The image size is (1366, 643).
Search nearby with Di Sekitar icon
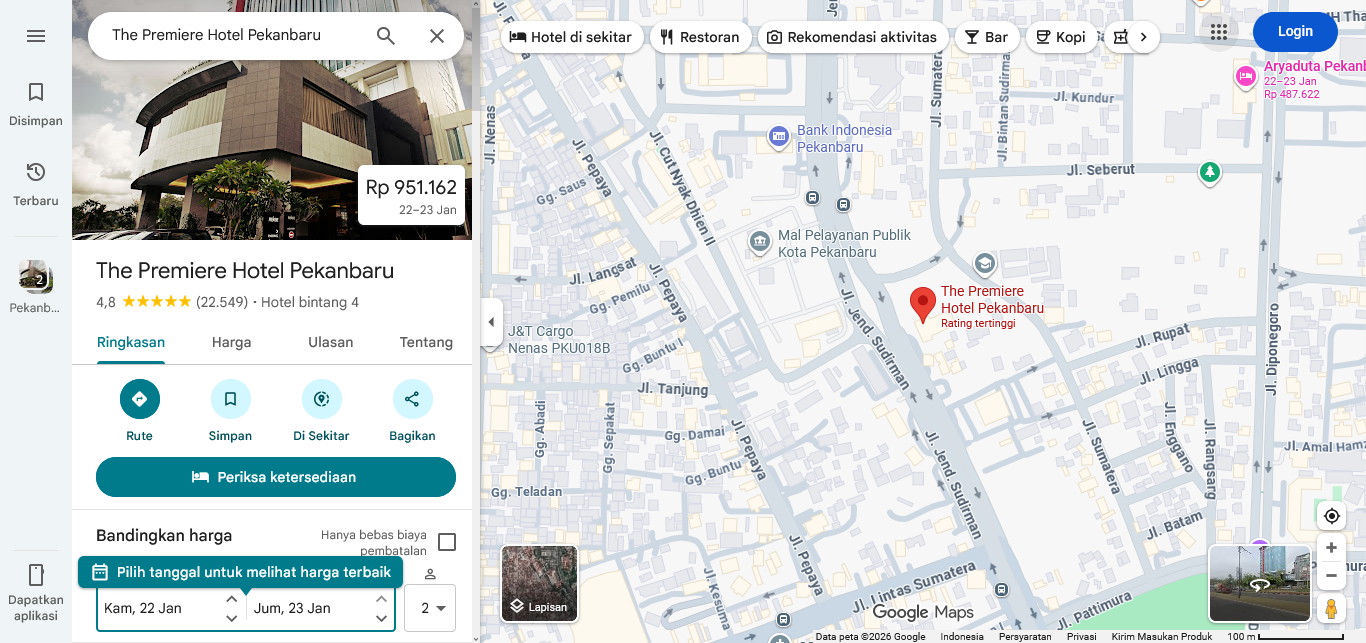point(321,399)
